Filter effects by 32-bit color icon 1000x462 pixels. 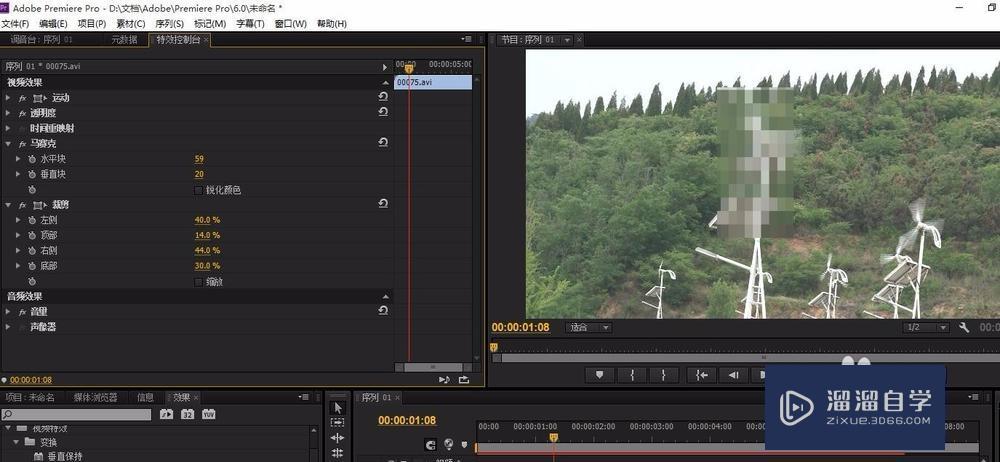187,415
